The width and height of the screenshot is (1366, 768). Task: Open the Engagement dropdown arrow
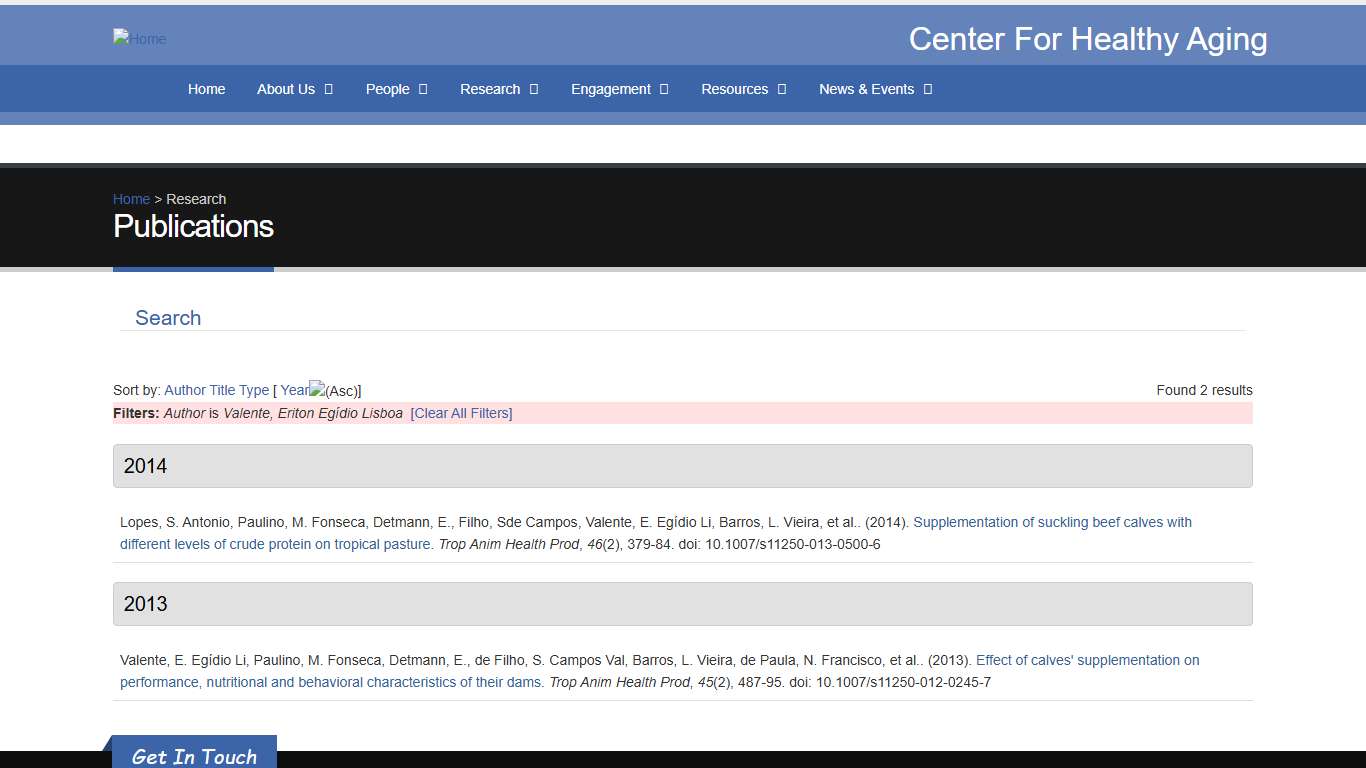coord(664,89)
